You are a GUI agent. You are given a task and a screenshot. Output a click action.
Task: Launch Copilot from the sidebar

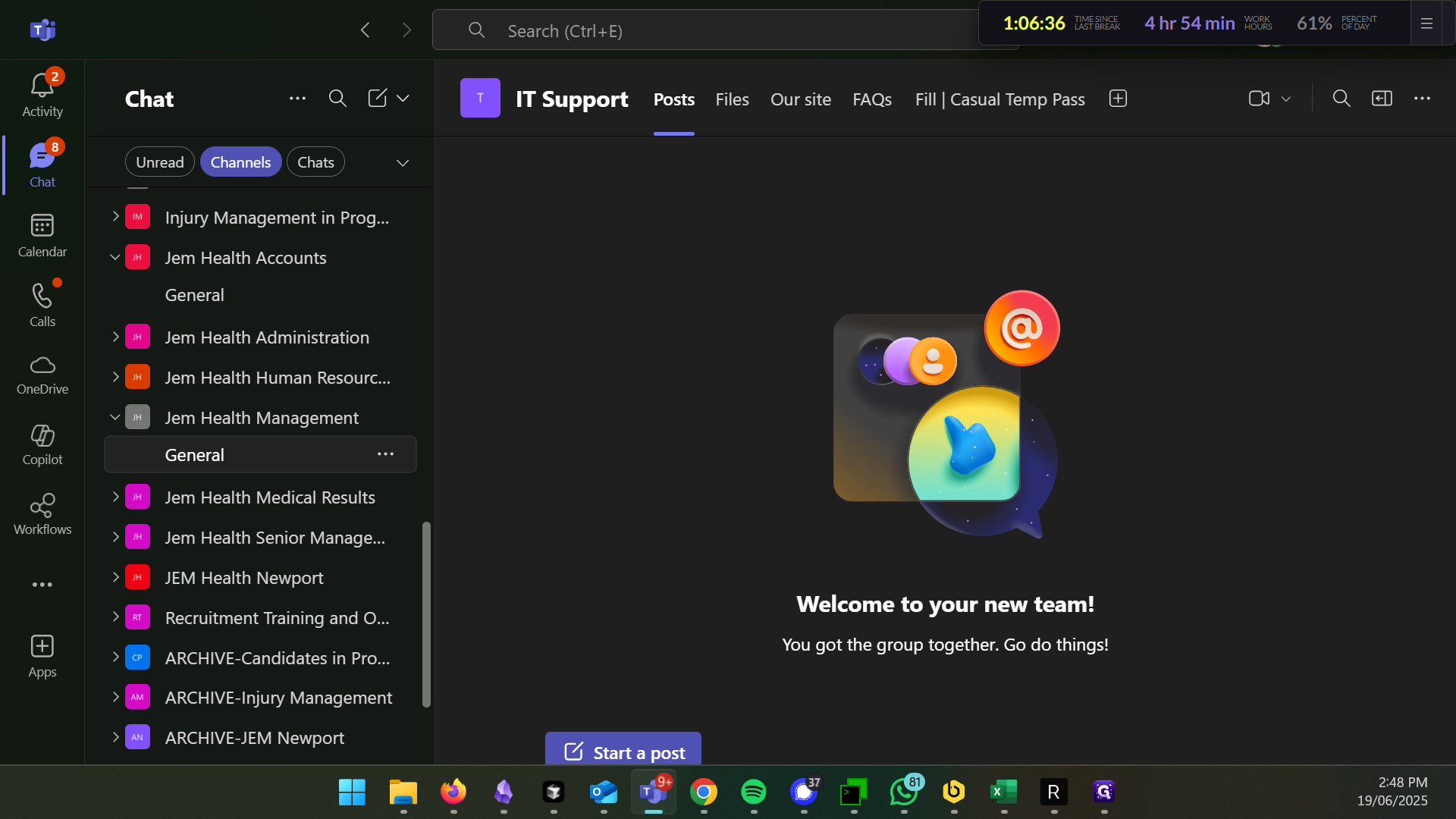click(42, 444)
